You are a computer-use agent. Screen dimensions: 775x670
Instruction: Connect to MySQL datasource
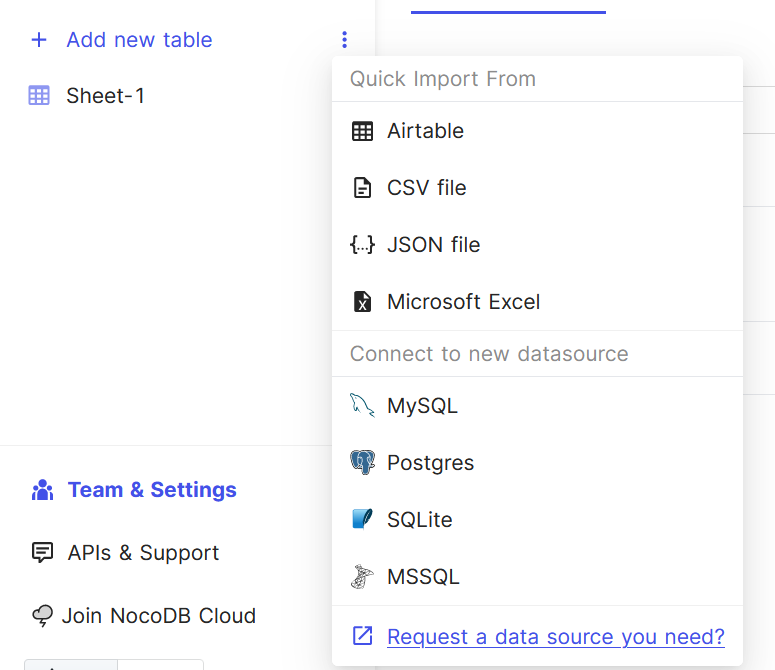[x=537, y=406]
